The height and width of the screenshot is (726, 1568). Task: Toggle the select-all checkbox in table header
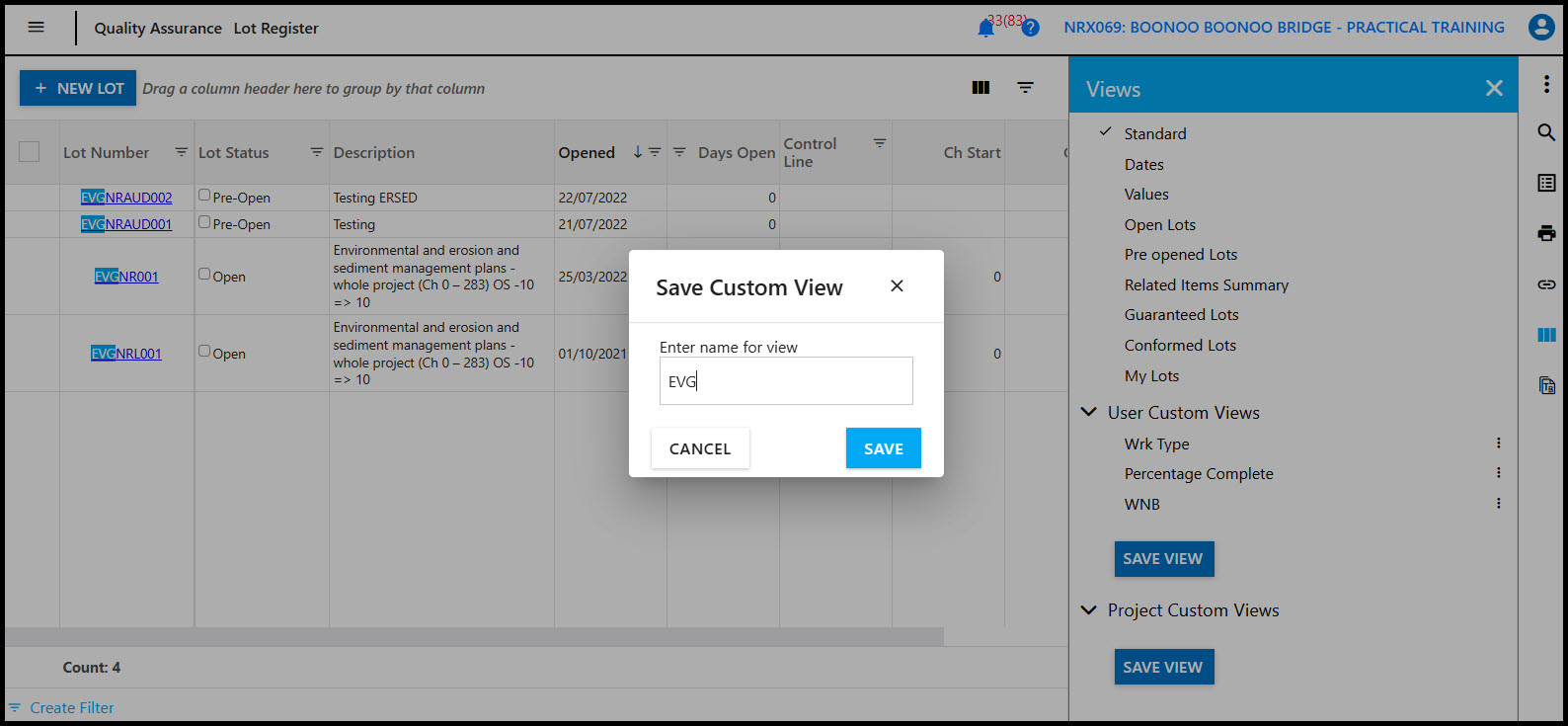[30, 152]
